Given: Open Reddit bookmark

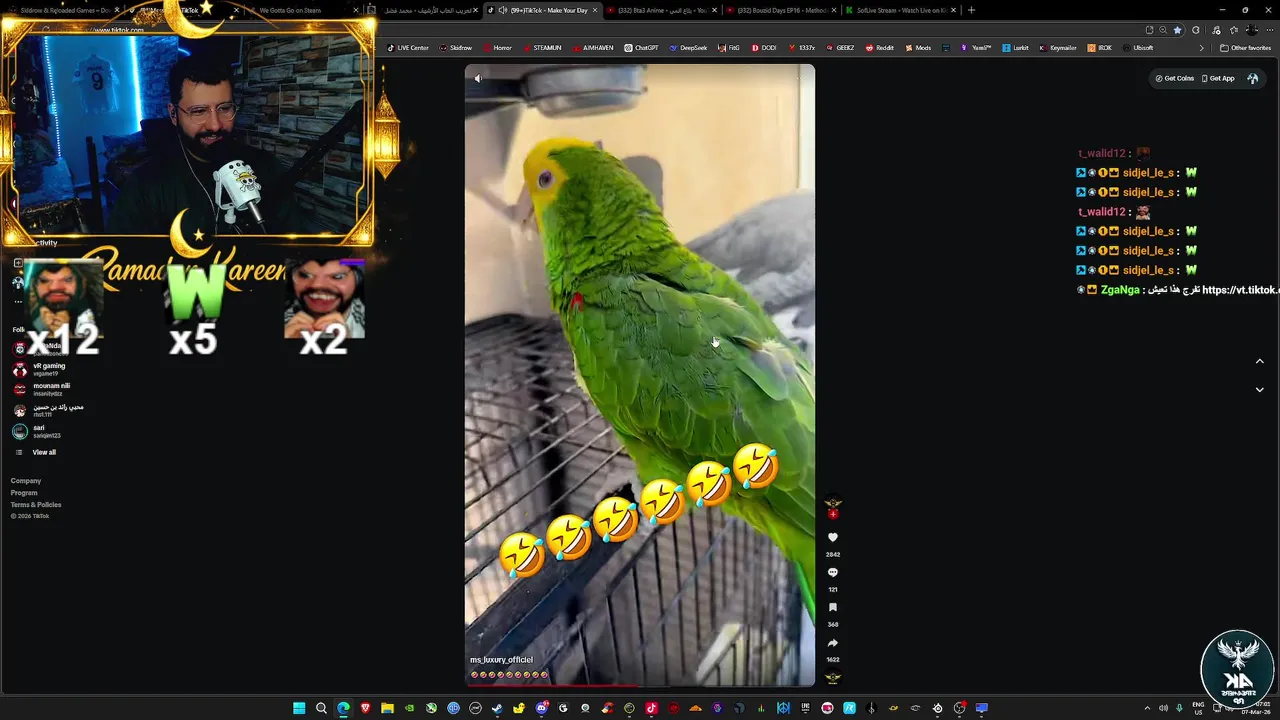Looking at the screenshot, I should click(x=880, y=47).
